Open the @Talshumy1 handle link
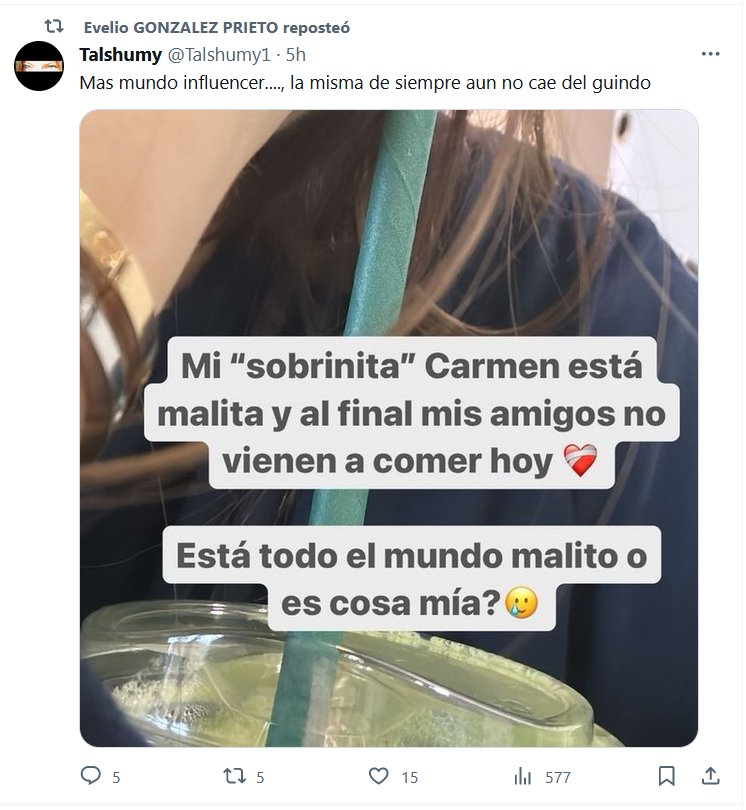This screenshot has height=810, width=746. tap(220, 55)
